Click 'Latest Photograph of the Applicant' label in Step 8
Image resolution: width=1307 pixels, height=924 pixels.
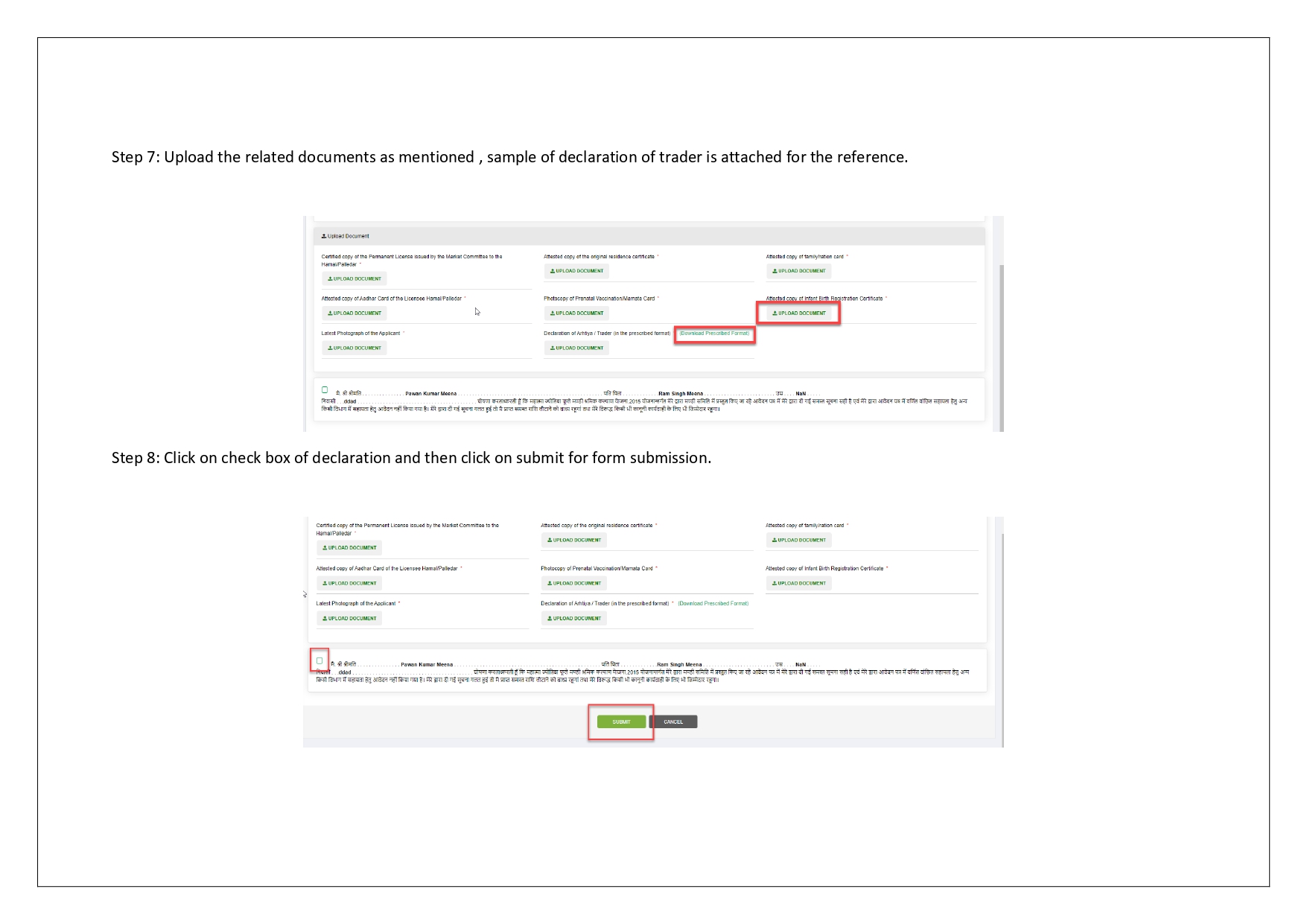click(356, 604)
